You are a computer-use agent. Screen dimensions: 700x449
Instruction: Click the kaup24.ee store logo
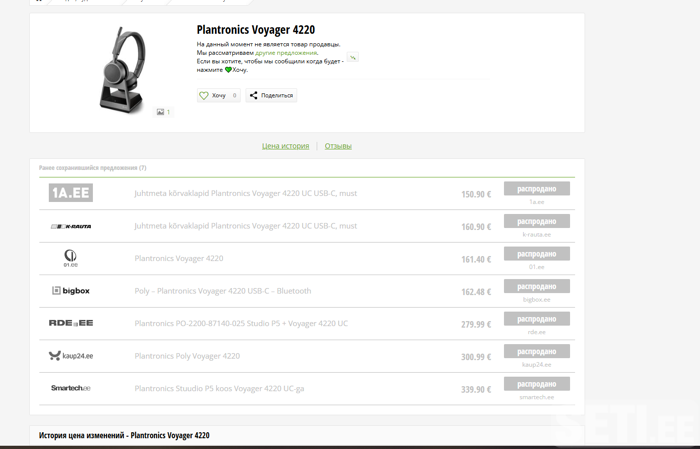click(x=71, y=356)
